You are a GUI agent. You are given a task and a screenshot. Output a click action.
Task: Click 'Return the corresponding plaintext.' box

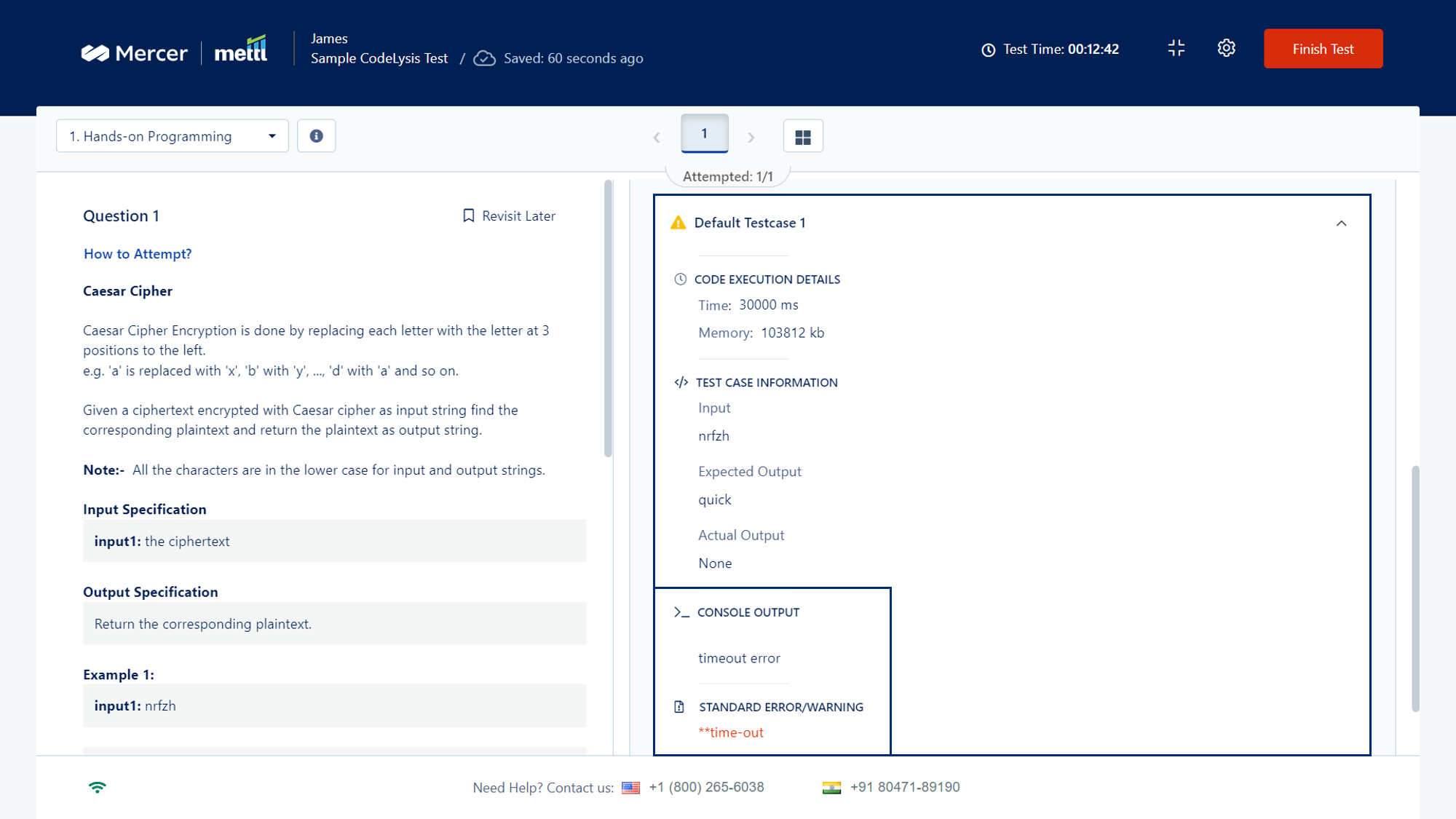point(334,624)
